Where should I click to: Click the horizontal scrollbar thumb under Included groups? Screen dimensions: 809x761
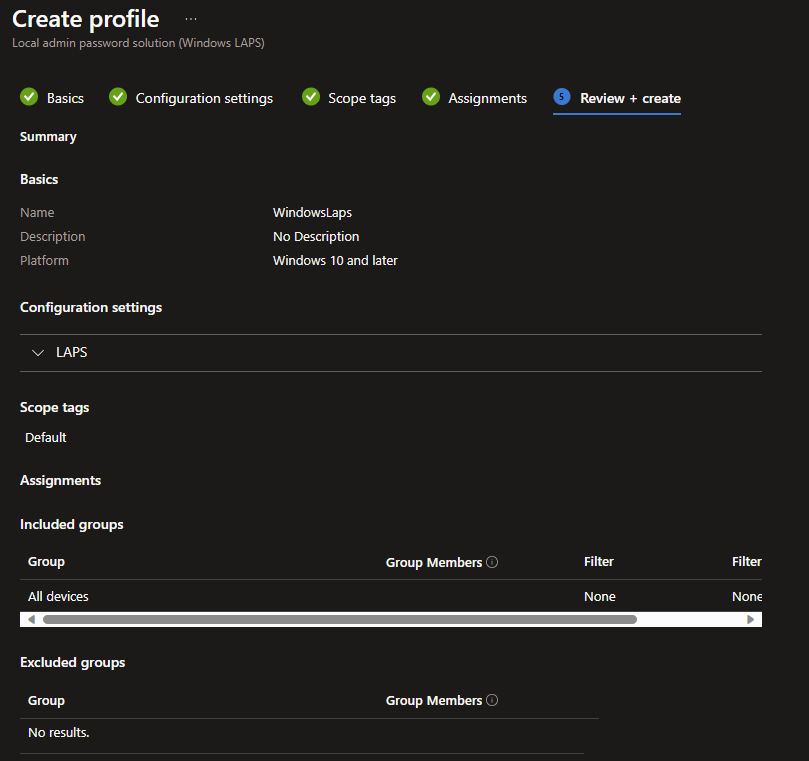340,619
